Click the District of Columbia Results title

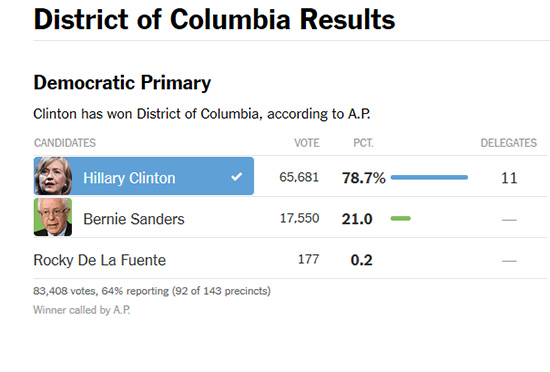pos(214,19)
